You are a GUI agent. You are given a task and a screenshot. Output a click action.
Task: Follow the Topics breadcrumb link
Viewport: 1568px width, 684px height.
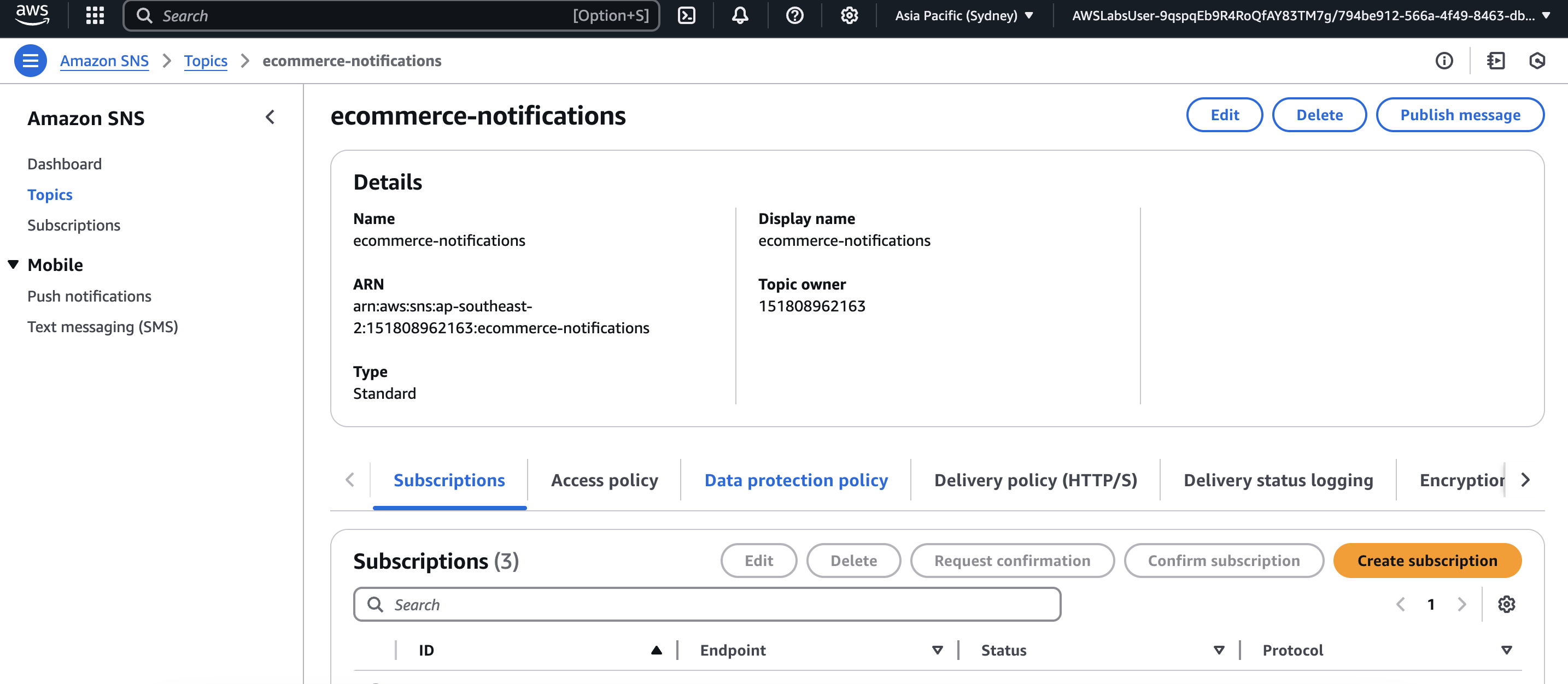click(206, 61)
